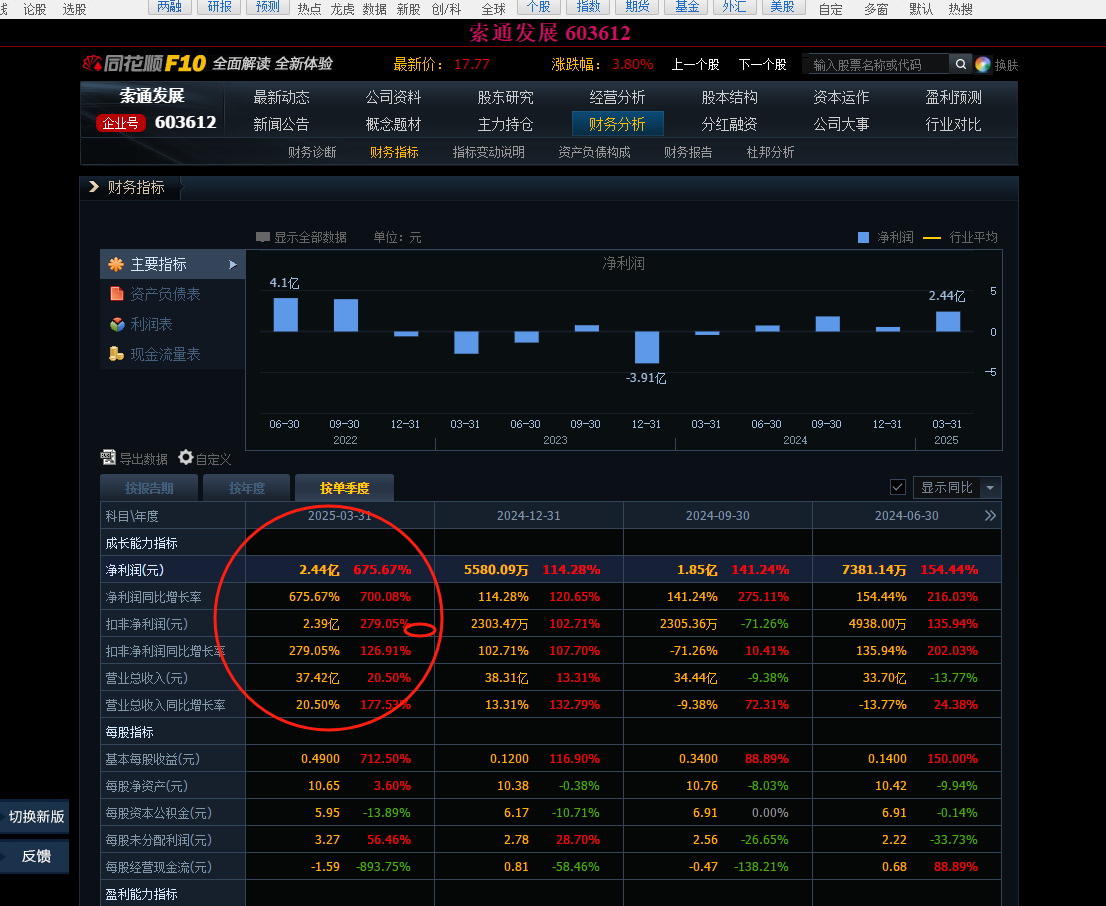Open the 杜邦分析 sub-tab
The height and width of the screenshot is (906, 1106).
tap(770, 152)
